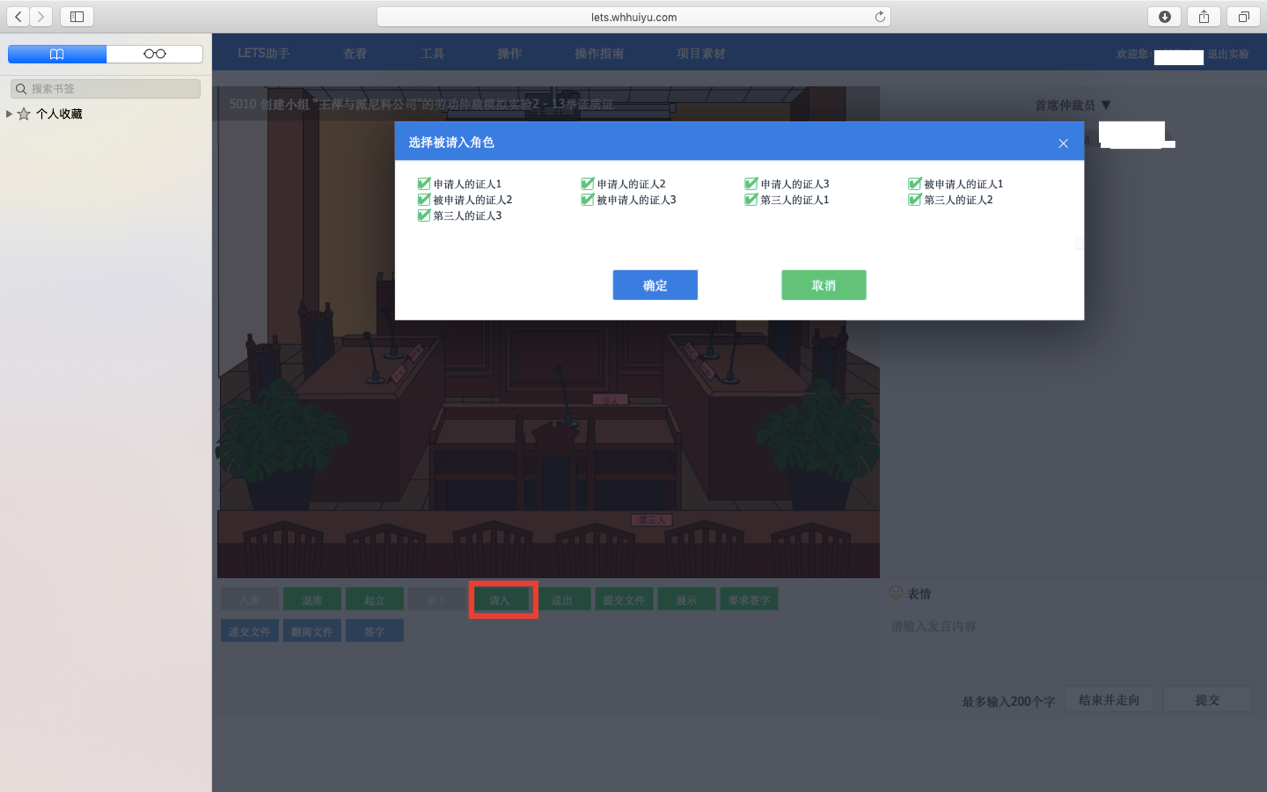Toggle the 被申请人的证人3 checkbox
The image size is (1267, 792).
588,200
